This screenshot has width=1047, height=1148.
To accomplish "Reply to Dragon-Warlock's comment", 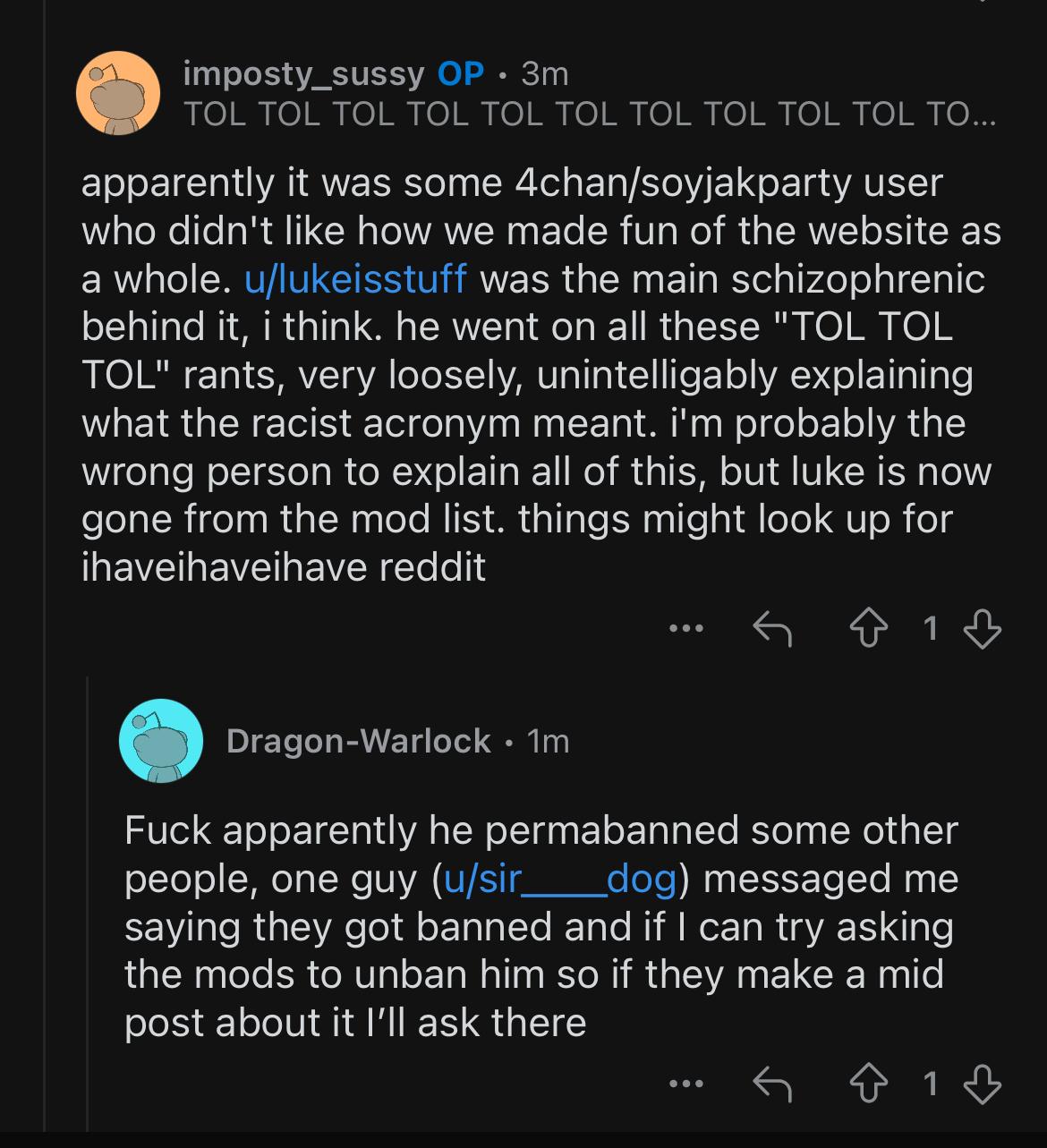I will click(x=771, y=1084).
